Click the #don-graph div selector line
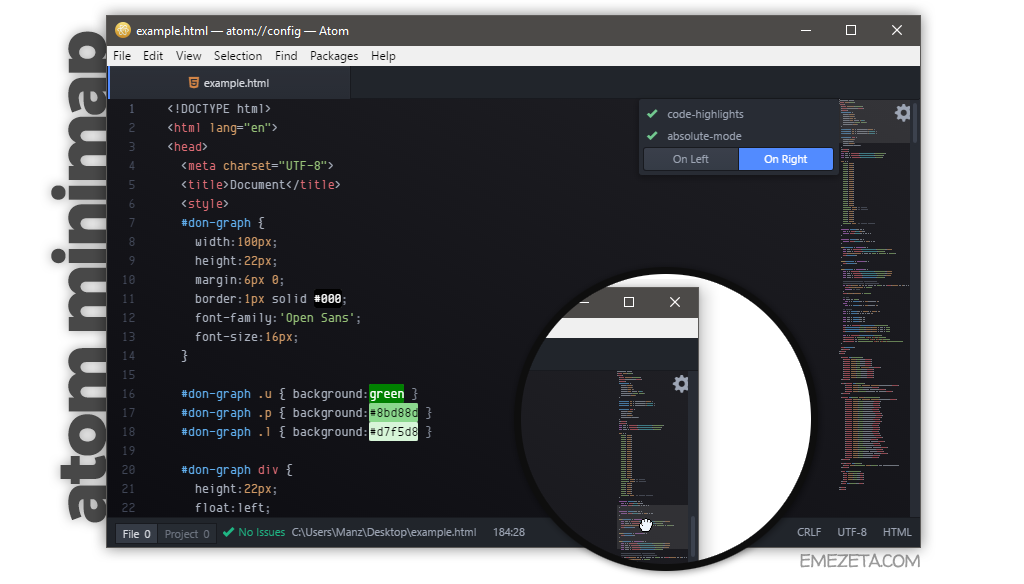Viewport: 1024px width, 584px height. tap(236, 470)
